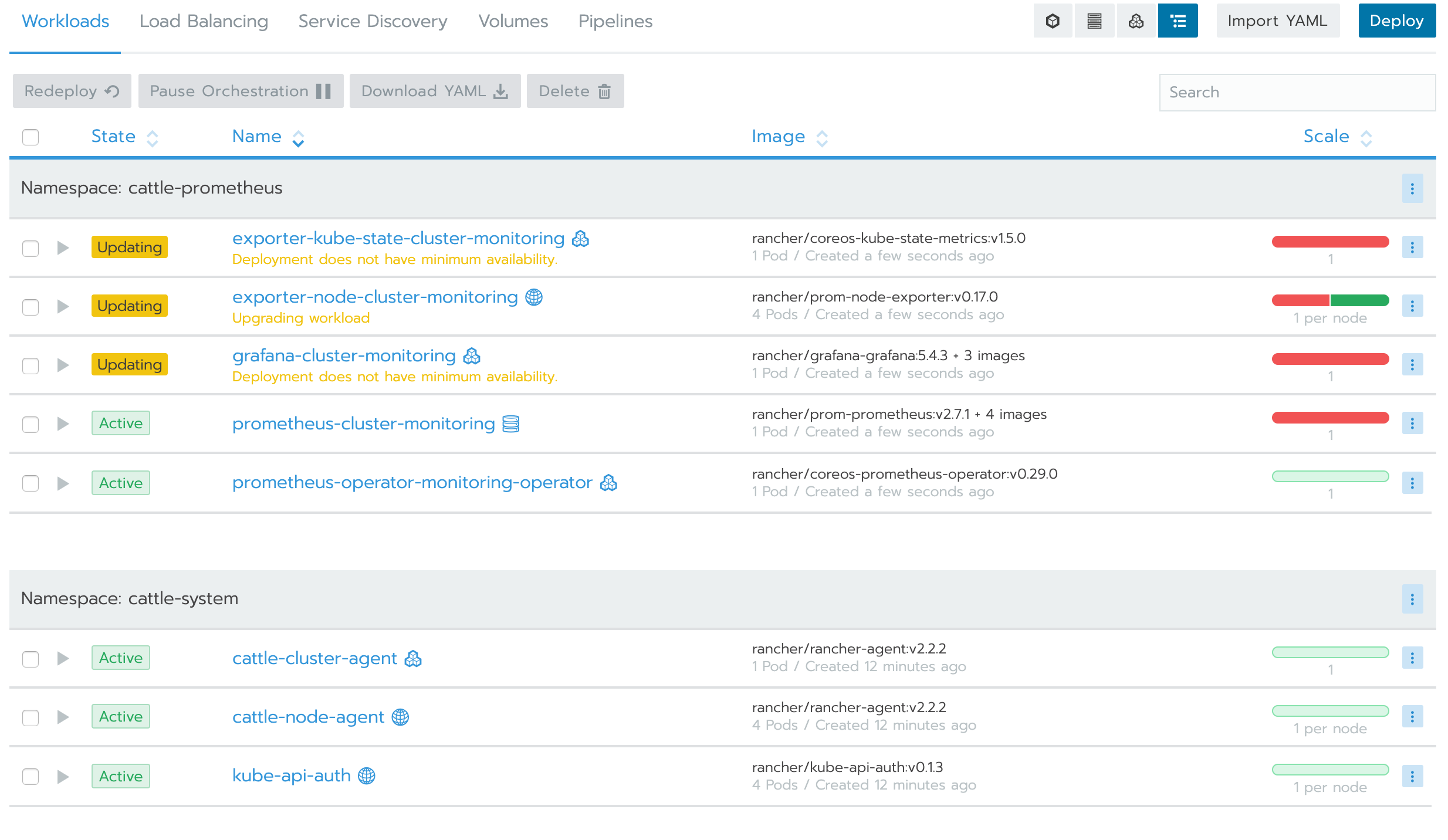Click the exporter-node-cluster-monitoring scale progress bar

[x=1330, y=300]
